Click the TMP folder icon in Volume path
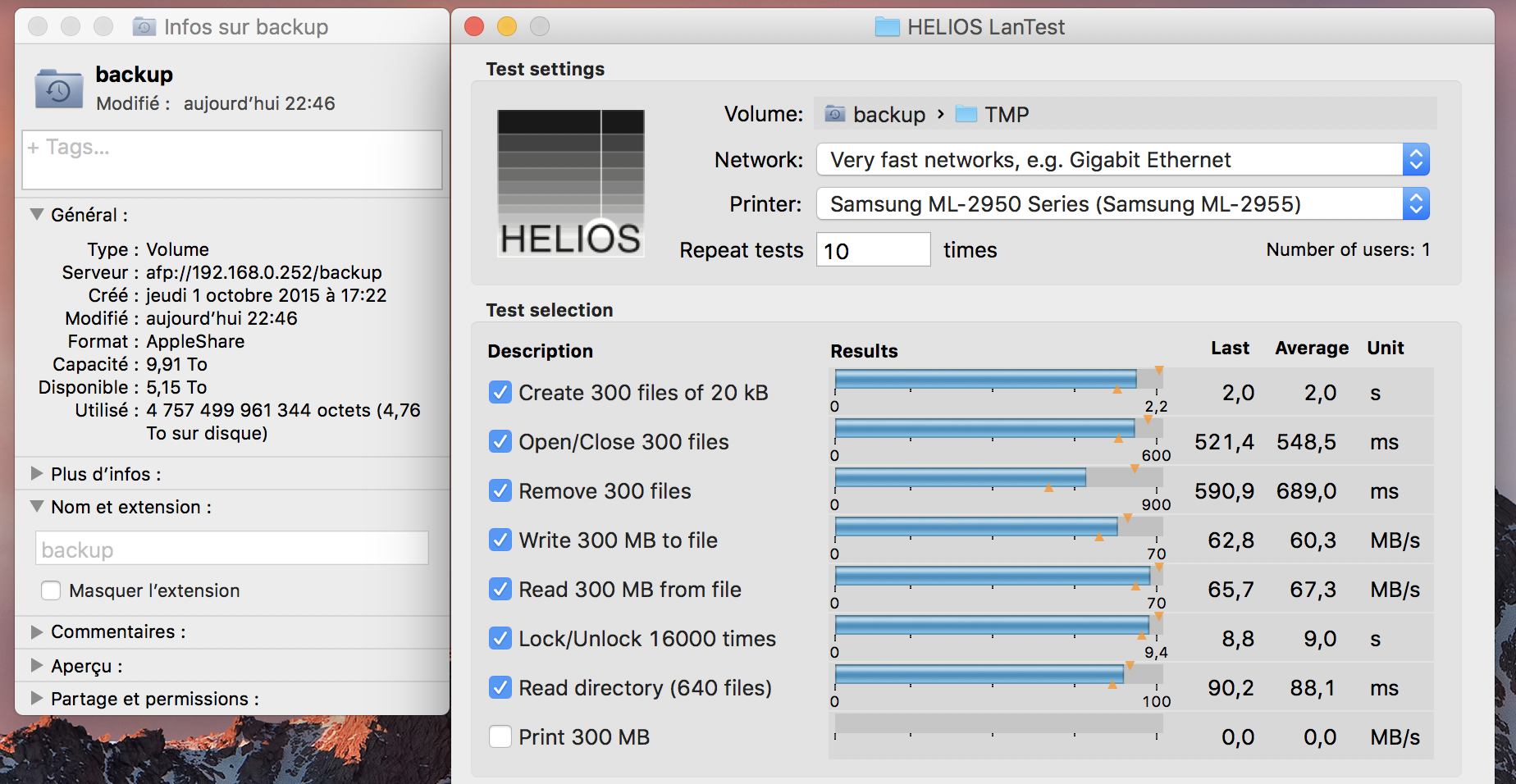 coord(966,114)
